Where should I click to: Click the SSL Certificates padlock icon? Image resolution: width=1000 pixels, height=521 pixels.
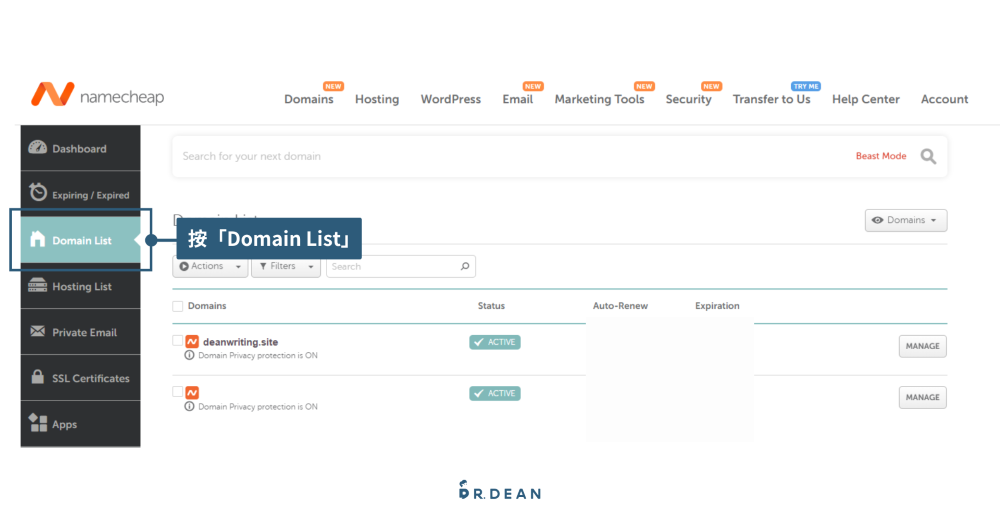tap(38, 378)
